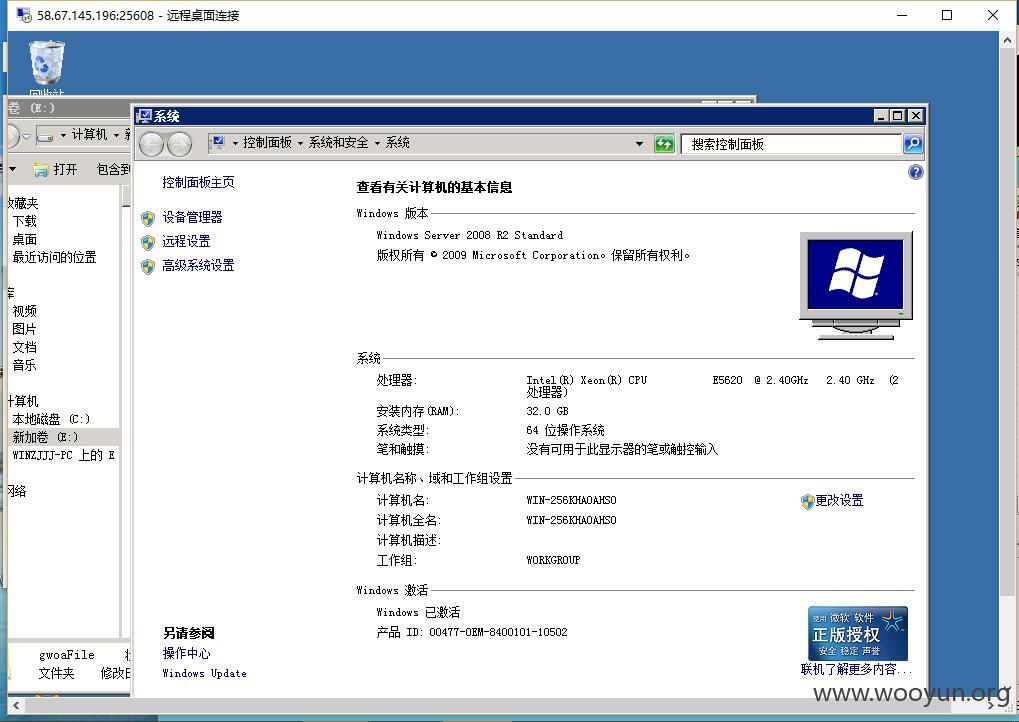This screenshot has width=1019, height=722.
Task: Click the shield icon beside 更改设置
Action: pyautogui.click(x=808, y=501)
